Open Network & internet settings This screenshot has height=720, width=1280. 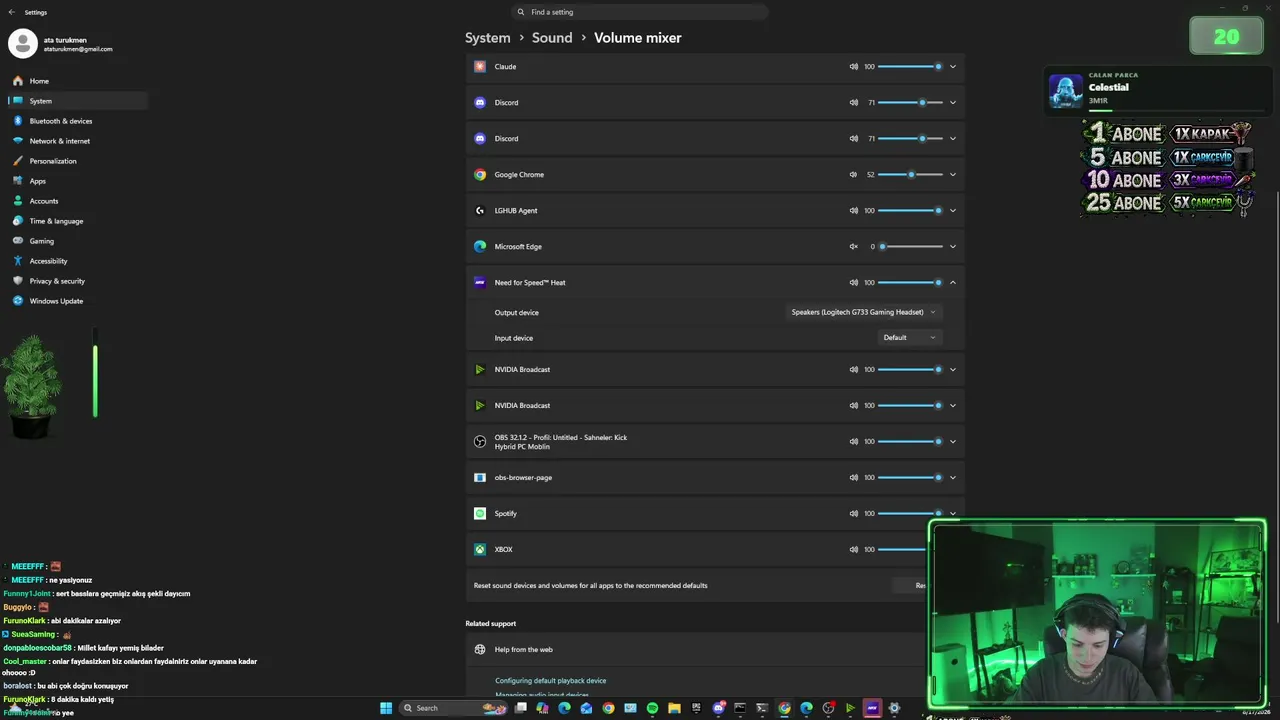77,141
